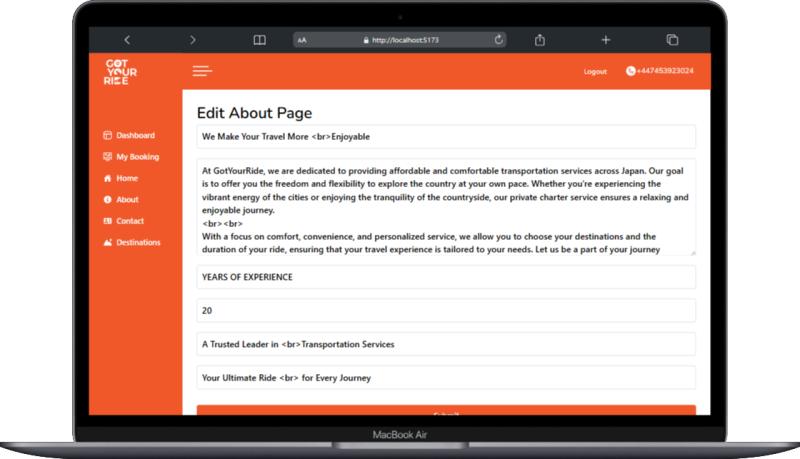Click the field containing 20
Image resolution: width=800 pixels, height=459 pixels.
[446, 311]
